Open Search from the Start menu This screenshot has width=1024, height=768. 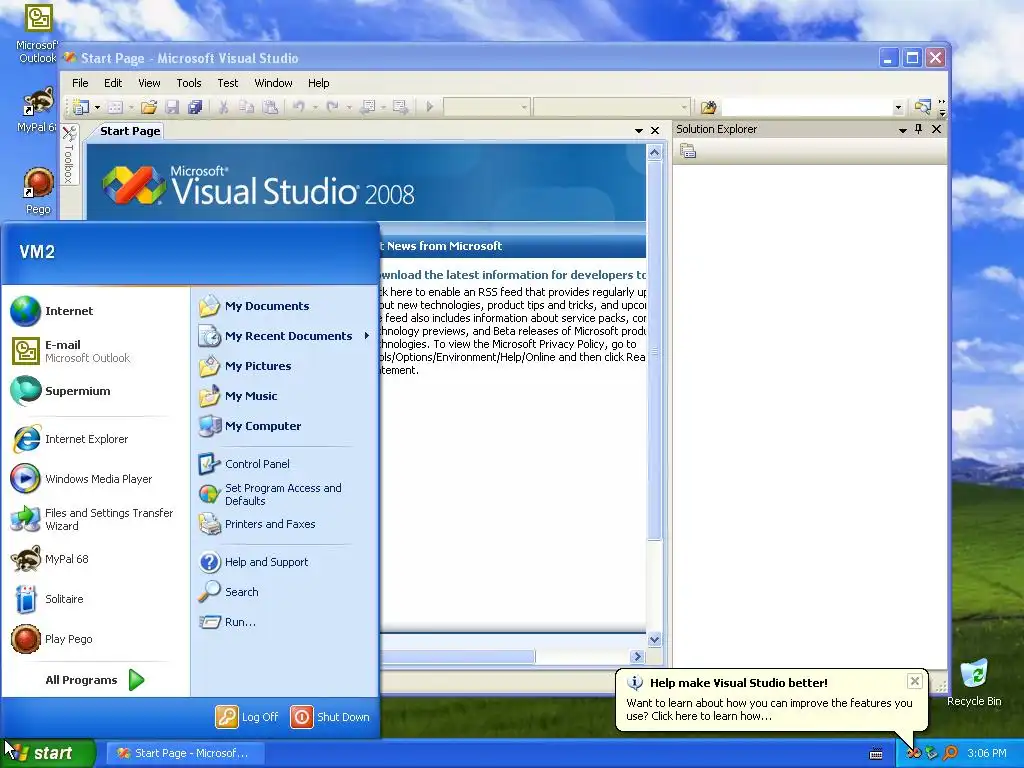click(285, 592)
